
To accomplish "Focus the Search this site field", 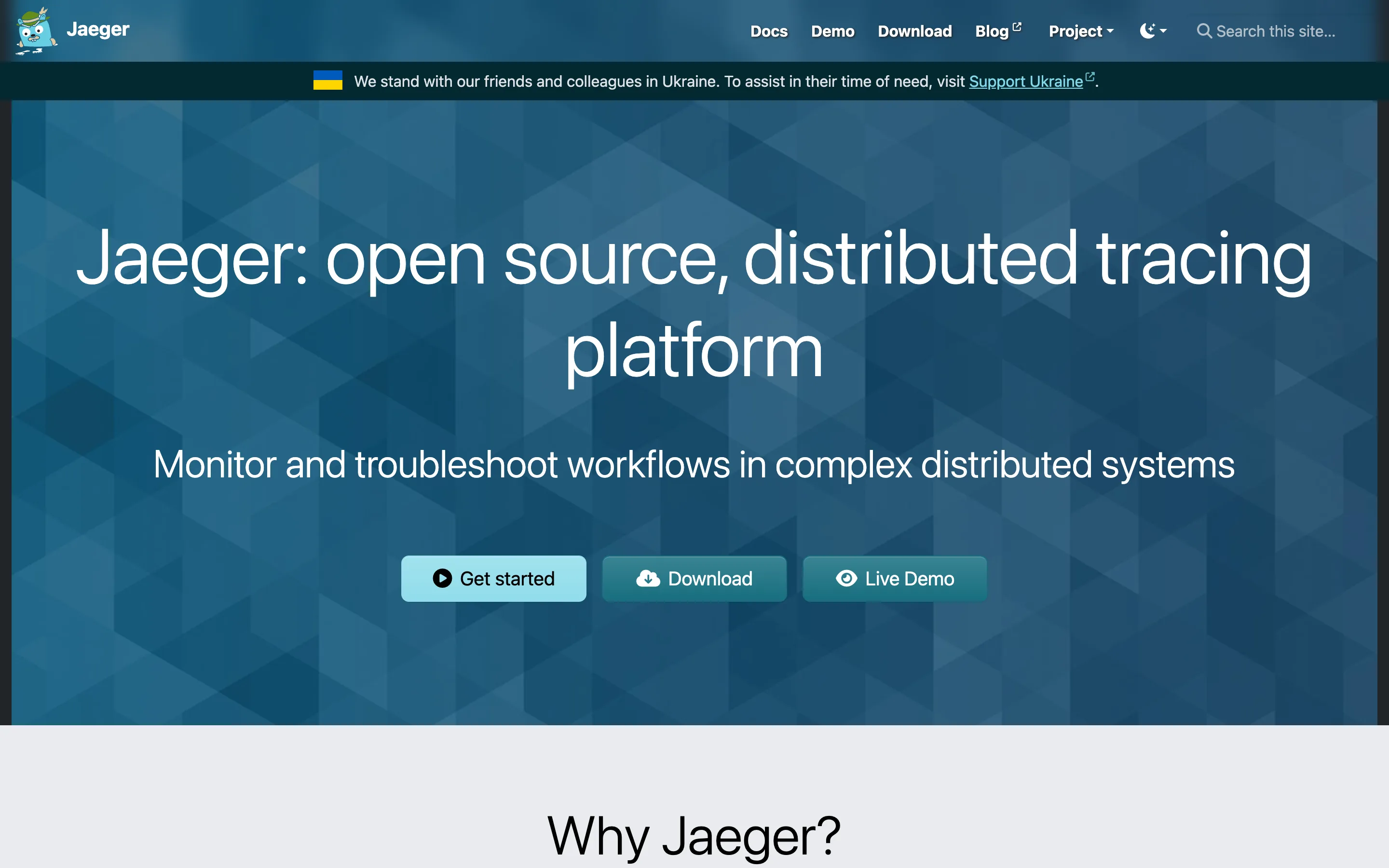I will pyautogui.click(x=1275, y=31).
